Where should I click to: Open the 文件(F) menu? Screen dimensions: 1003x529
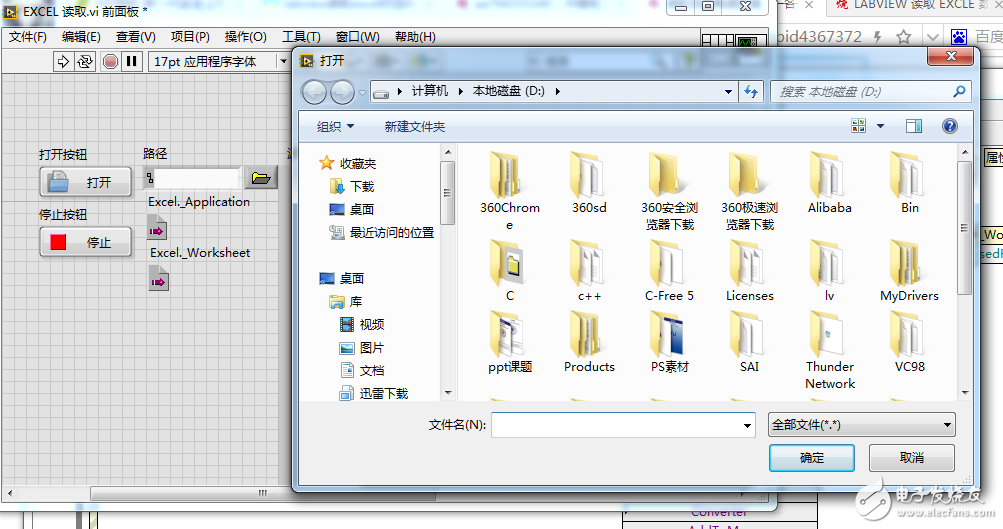click(x=28, y=37)
